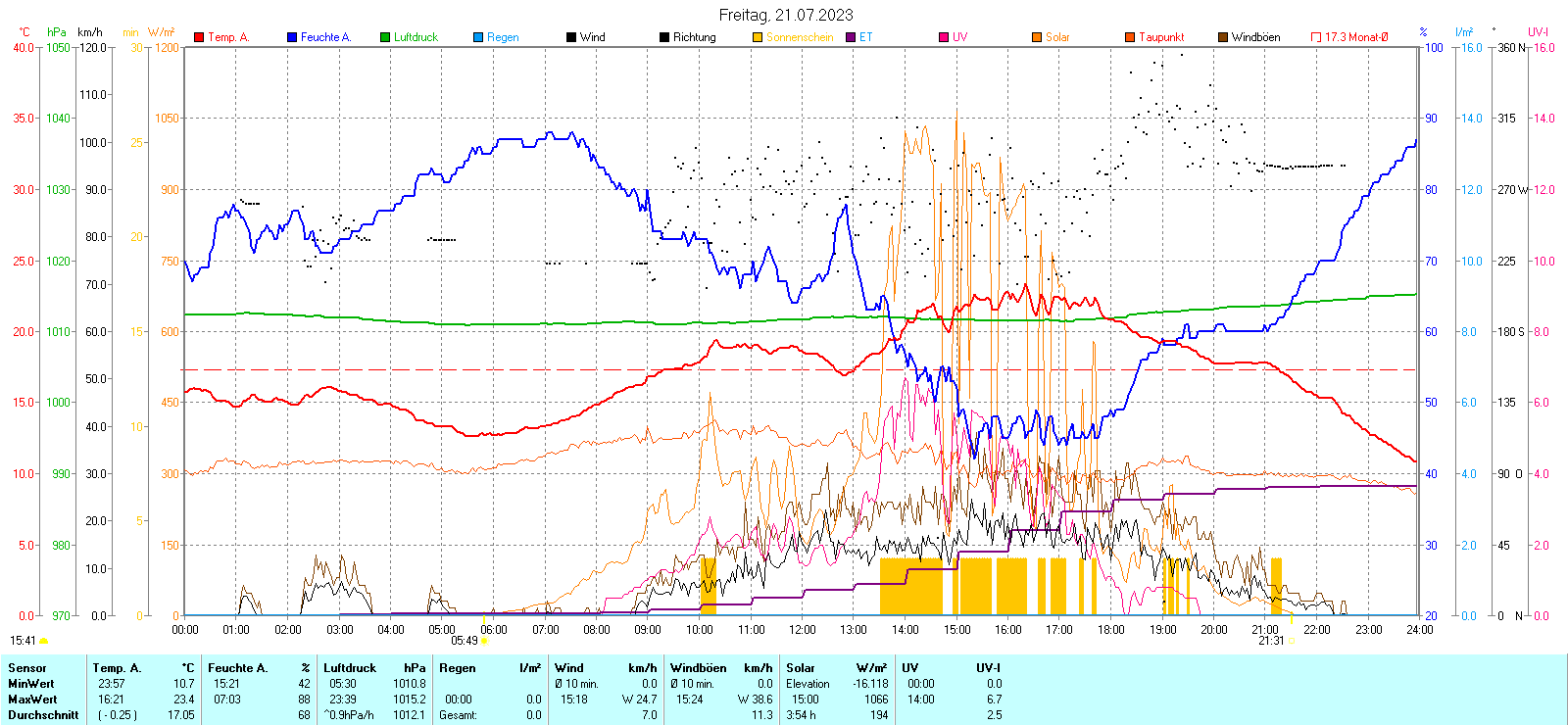Click the Regen legend label

click(503, 37)
